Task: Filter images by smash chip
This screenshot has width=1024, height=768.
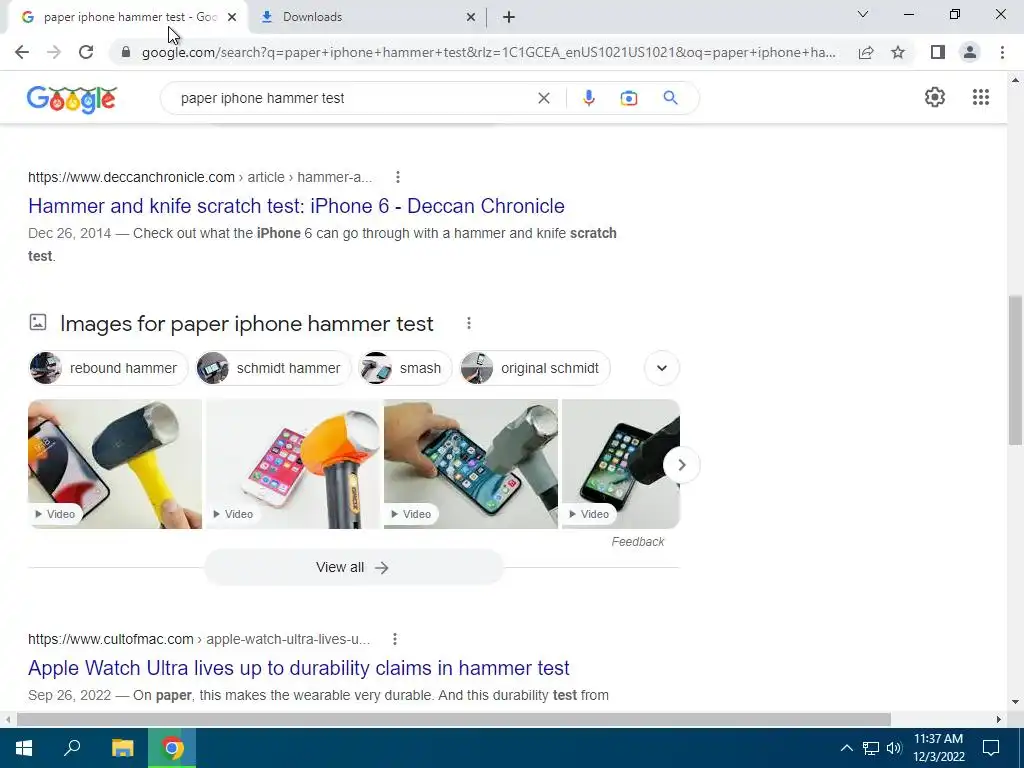Action: (x=405, y=368)
